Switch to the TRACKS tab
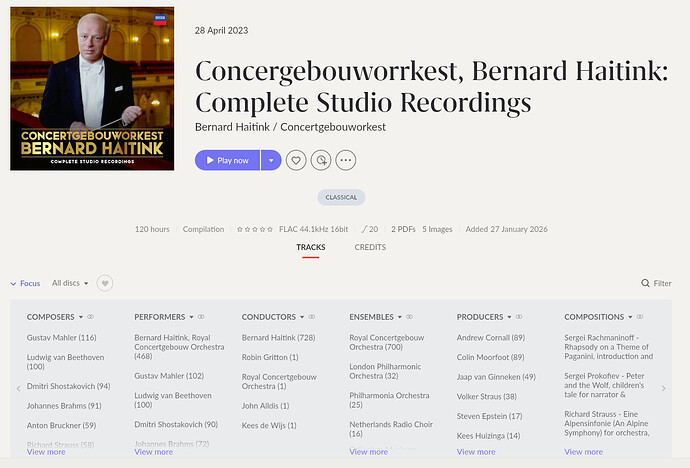The image size is (690, 468). (x=311, y=247)
